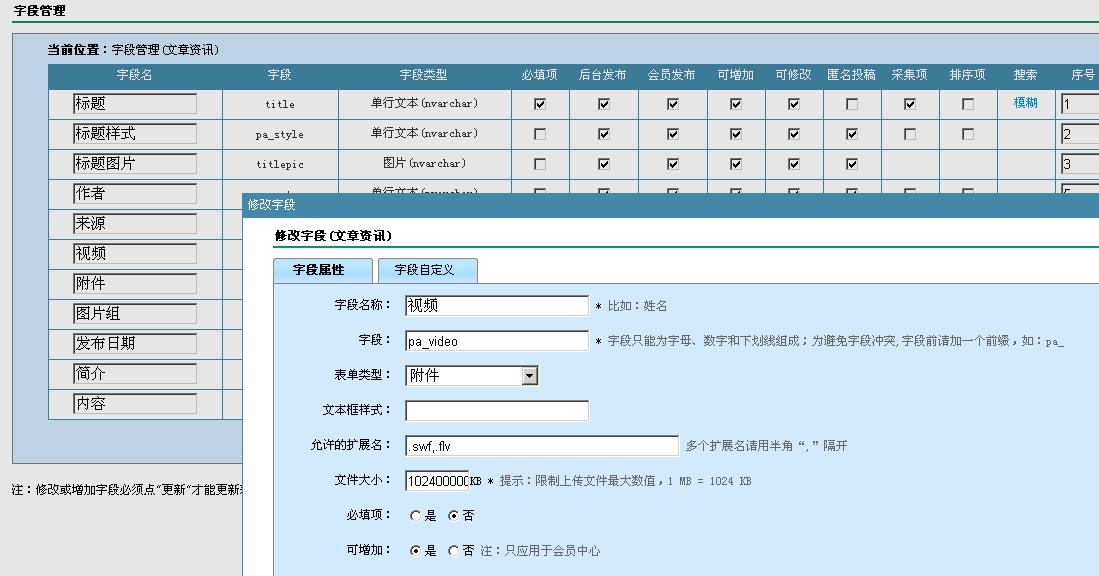Toggle 会员发布 checkbox in titlepic row
This screenshot has width=1099, height=576.
point(672,164)
